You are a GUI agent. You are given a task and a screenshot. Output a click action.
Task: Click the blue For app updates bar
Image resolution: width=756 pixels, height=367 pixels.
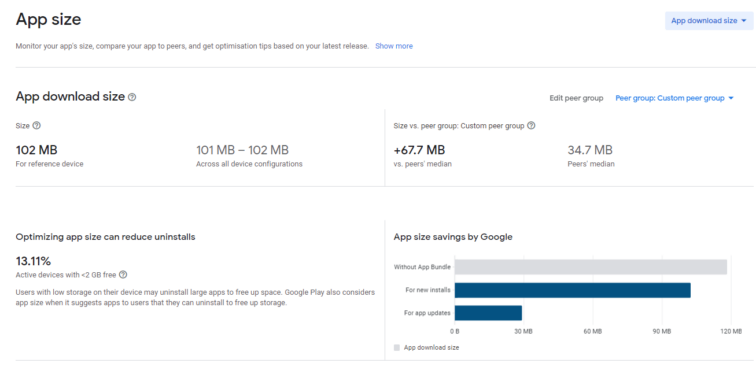coord(488,313)
